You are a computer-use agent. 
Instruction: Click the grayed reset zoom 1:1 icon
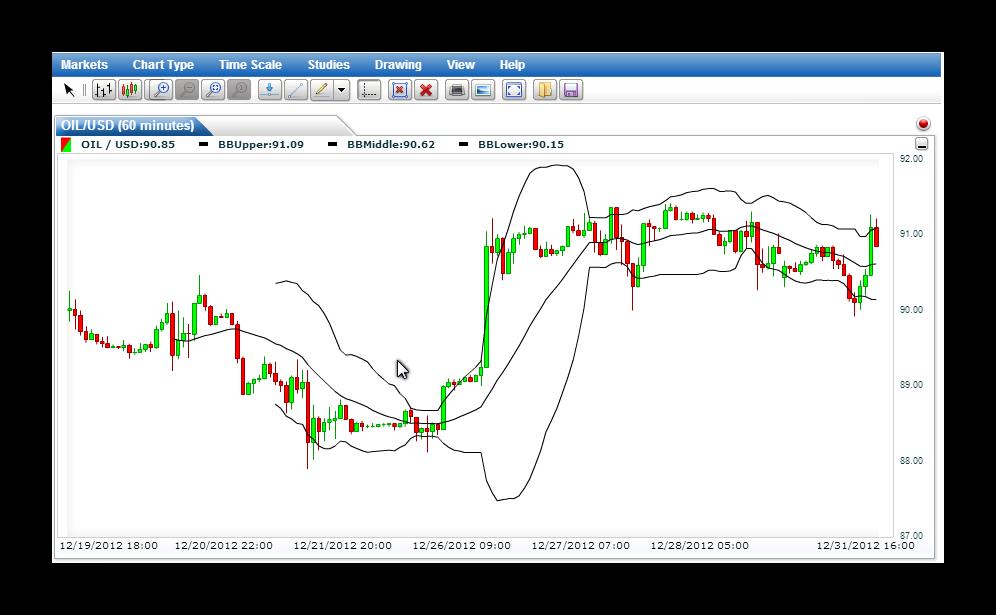(x=239, y=90)
